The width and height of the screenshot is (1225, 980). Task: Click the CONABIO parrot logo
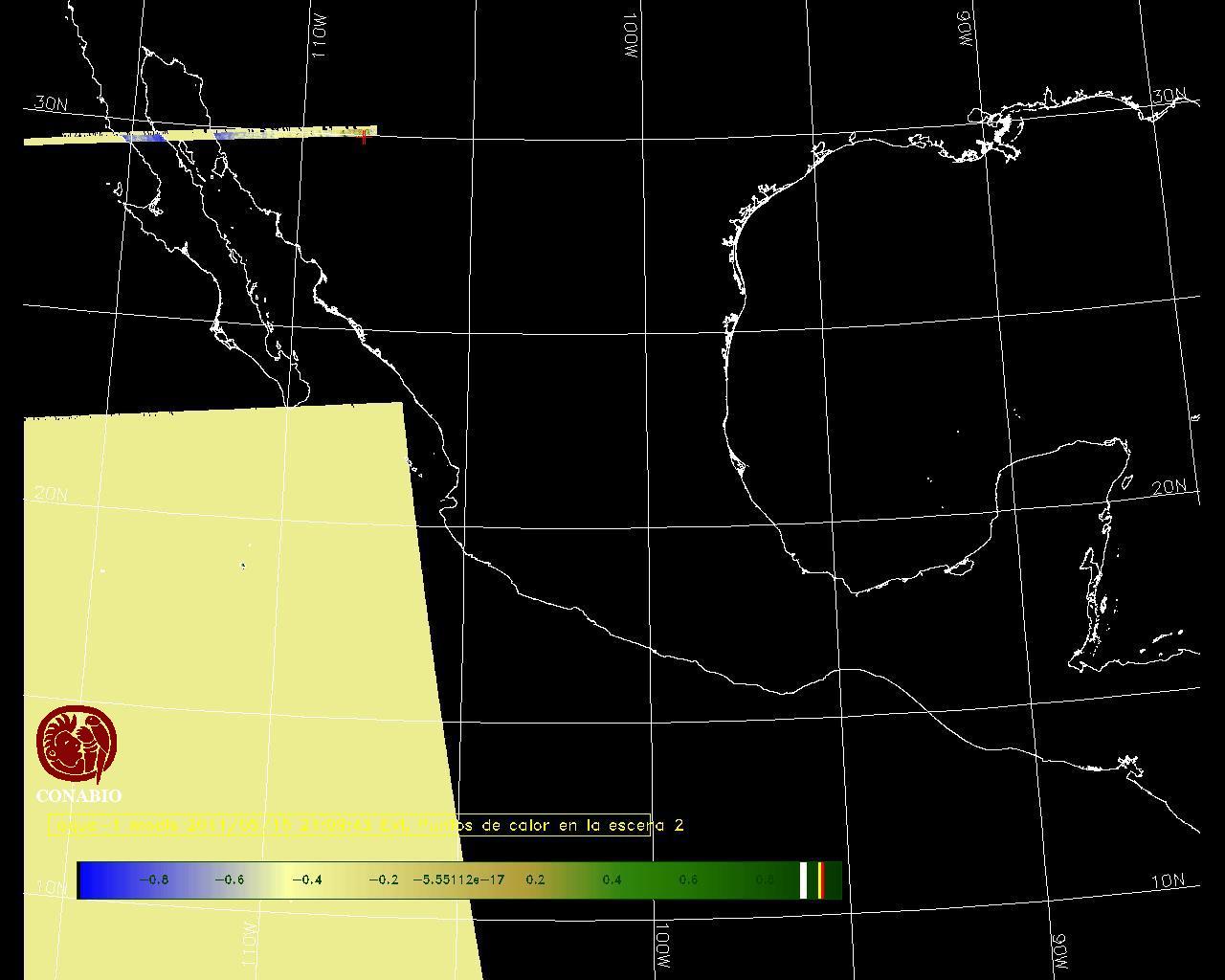click(77, 746)
